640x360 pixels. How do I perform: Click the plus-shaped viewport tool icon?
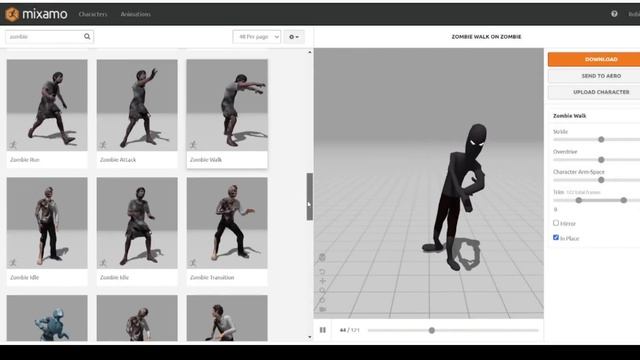[322, 281]
